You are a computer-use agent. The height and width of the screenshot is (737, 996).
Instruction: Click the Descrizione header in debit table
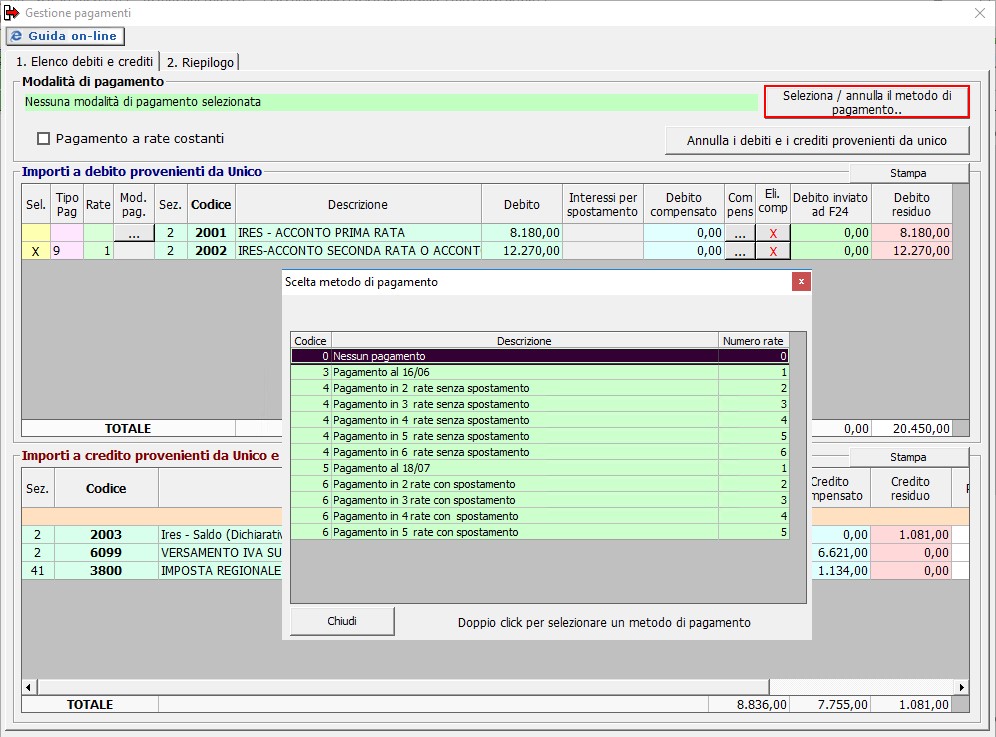pos(358,204)
